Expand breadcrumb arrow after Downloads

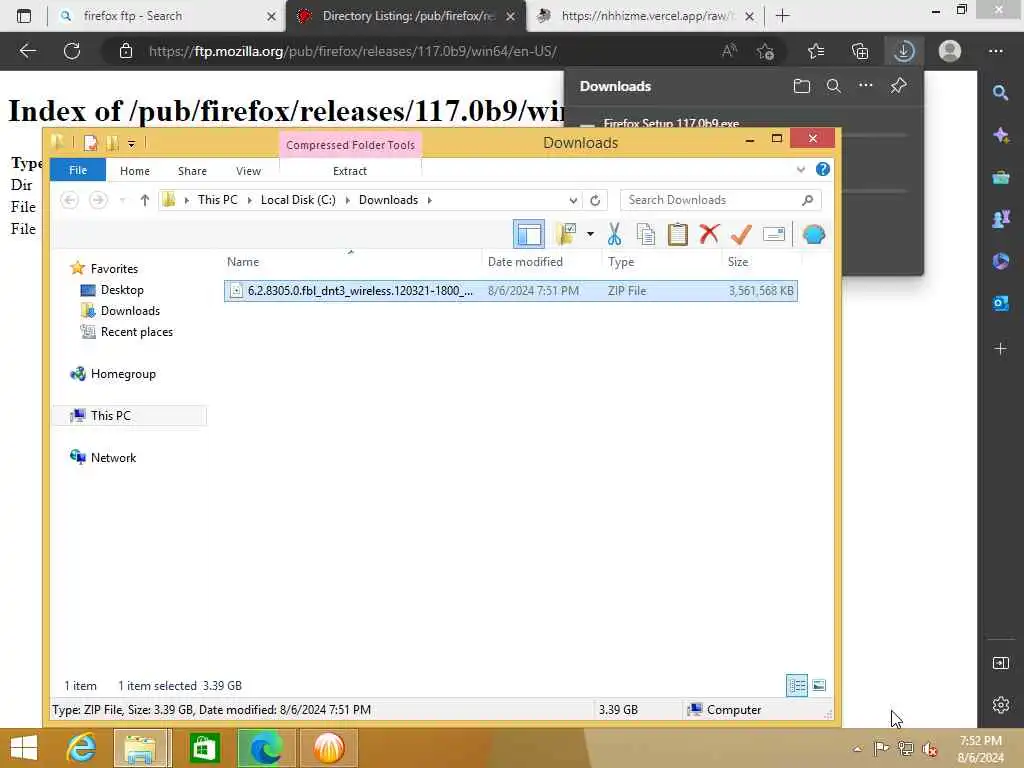(430, 200)
